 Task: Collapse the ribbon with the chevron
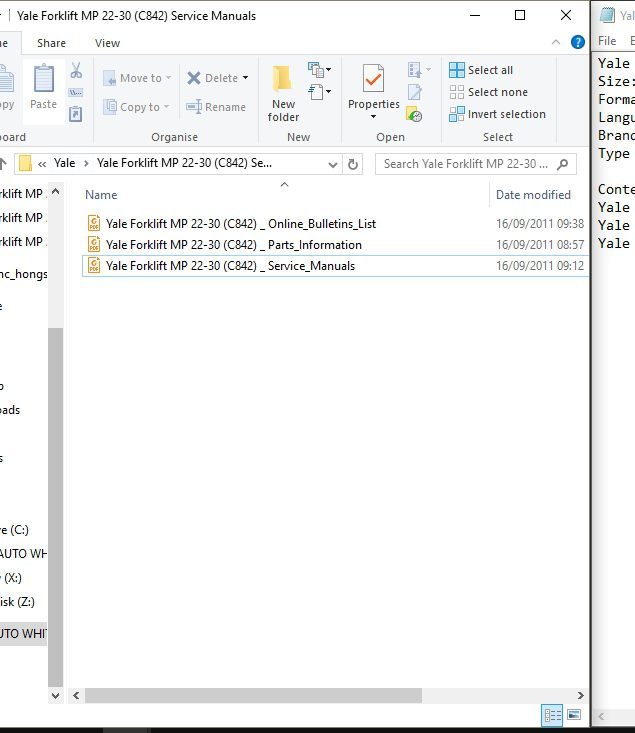point(556,43)
